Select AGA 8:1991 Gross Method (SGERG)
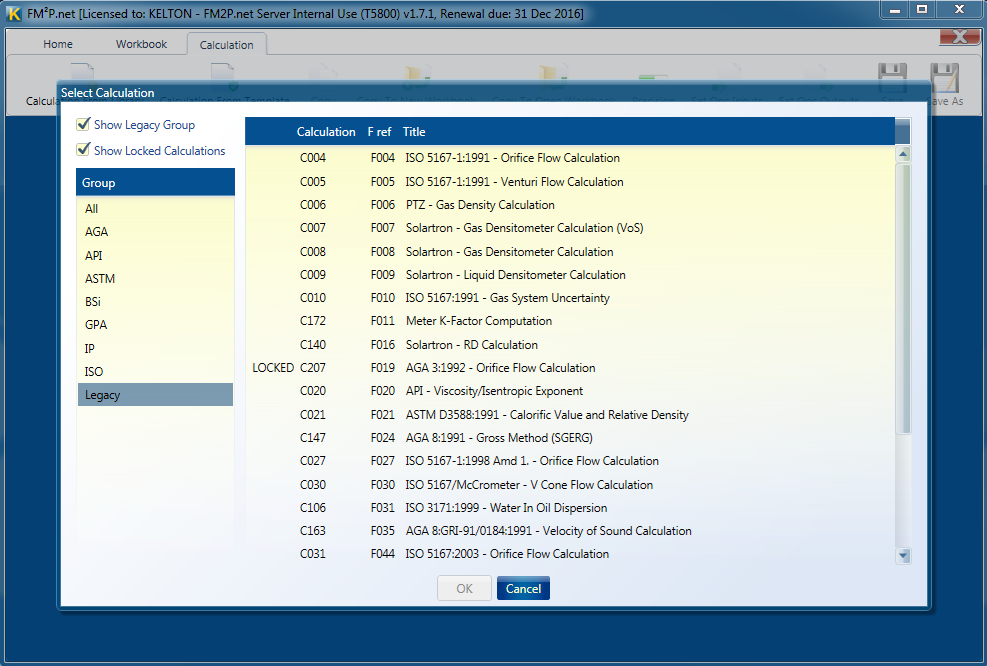Viewport: 987px width, 666px height. click(x=570, y=437)
